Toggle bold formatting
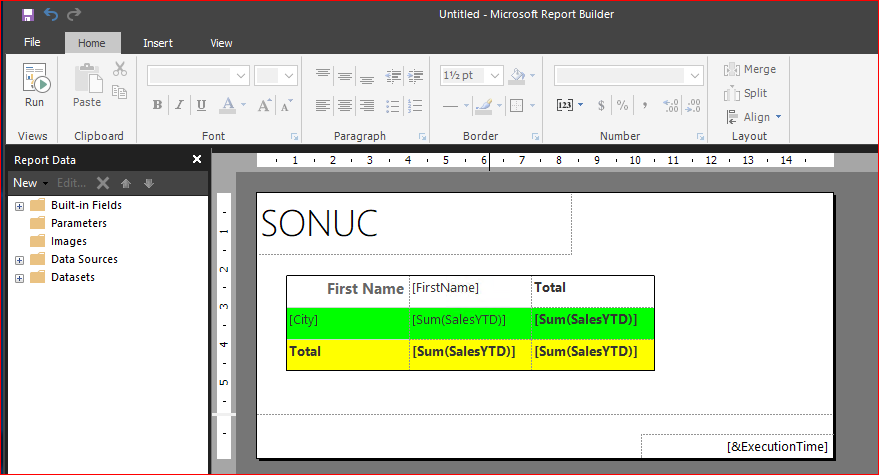Image resolution: width=879 pixels, height=475 pixels. (158, 105)
